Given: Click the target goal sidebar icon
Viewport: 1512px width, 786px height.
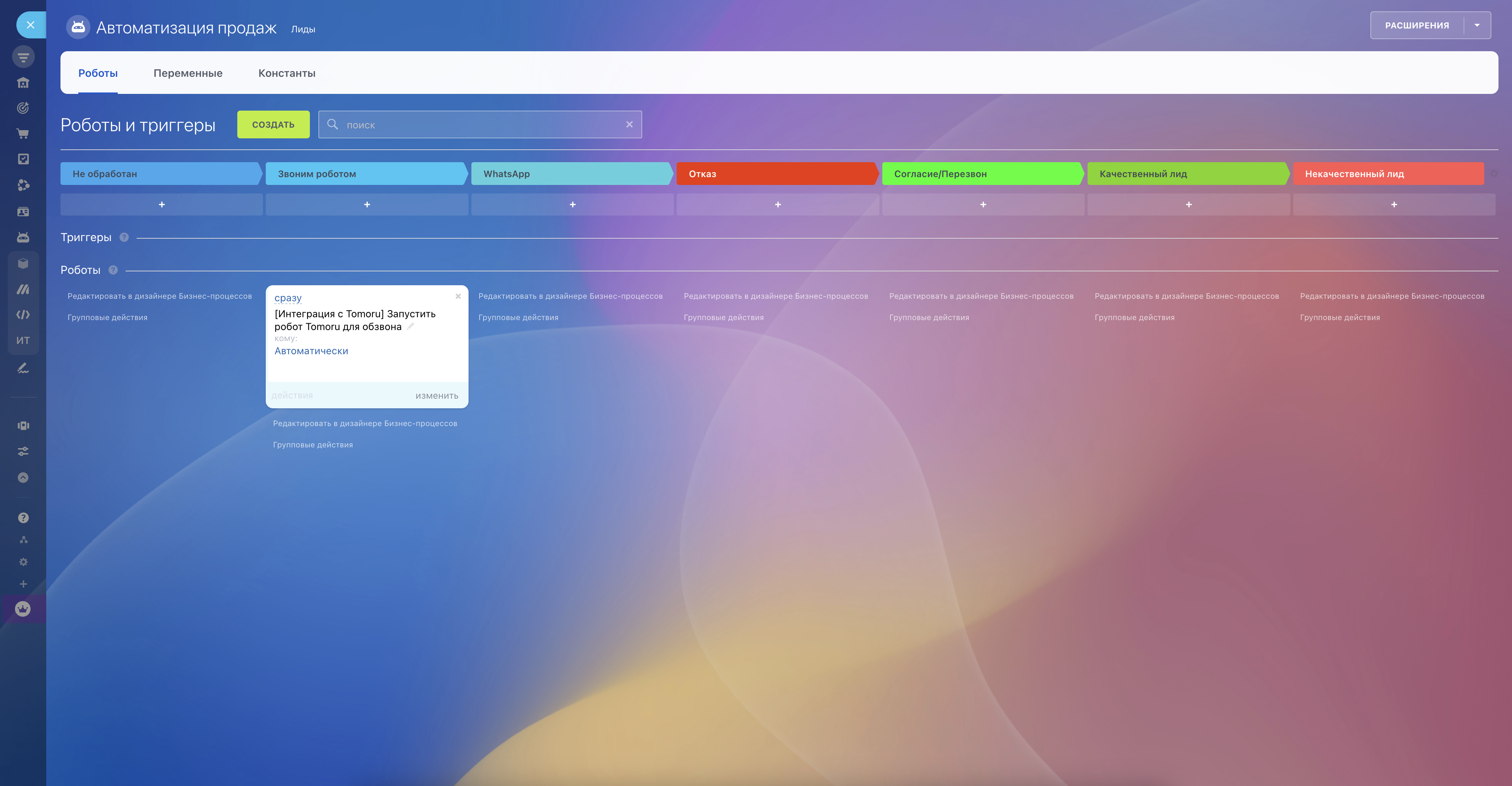Looking at the screenshot, I should [23, 108].
